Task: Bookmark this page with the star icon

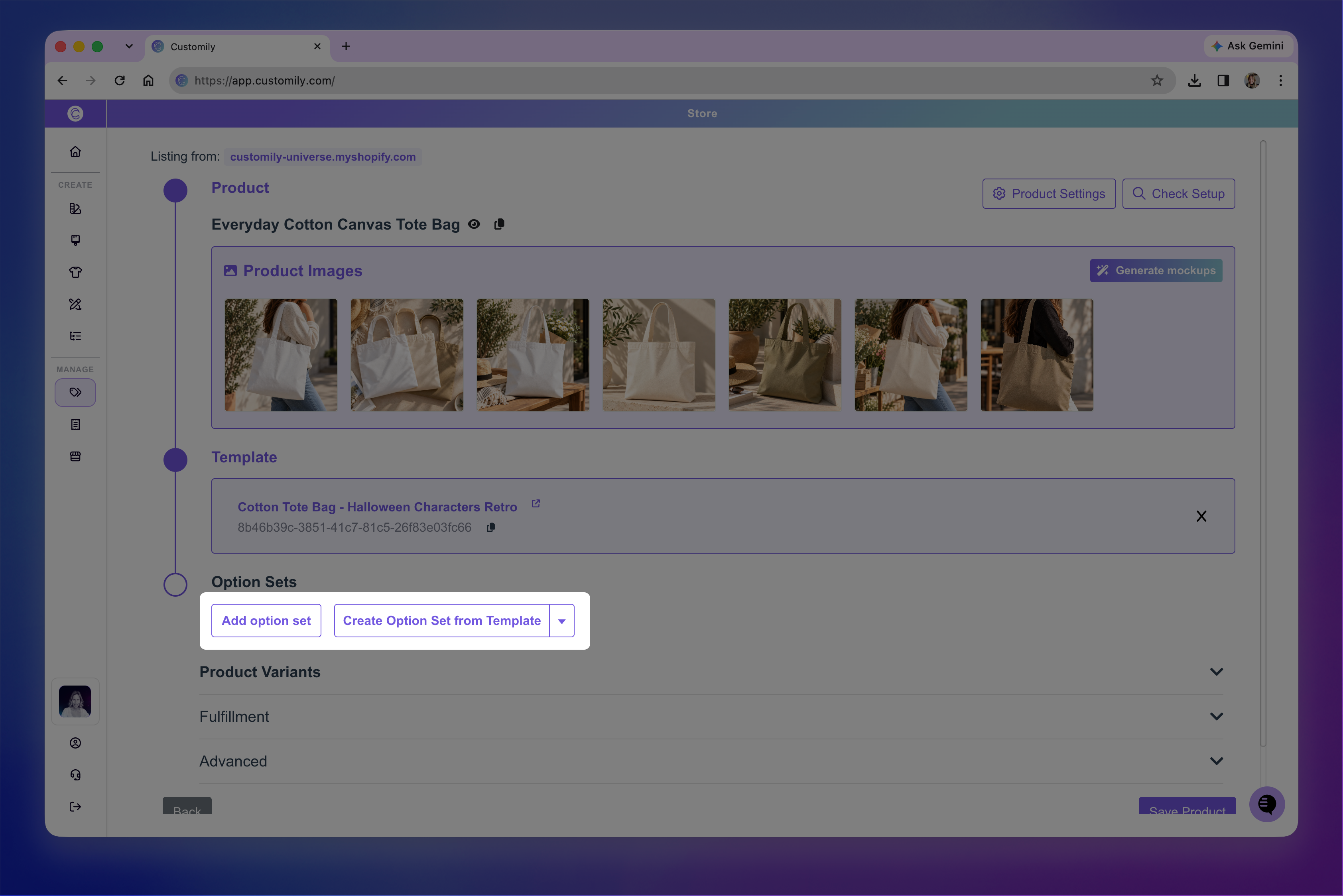Action: (1157, 81)
